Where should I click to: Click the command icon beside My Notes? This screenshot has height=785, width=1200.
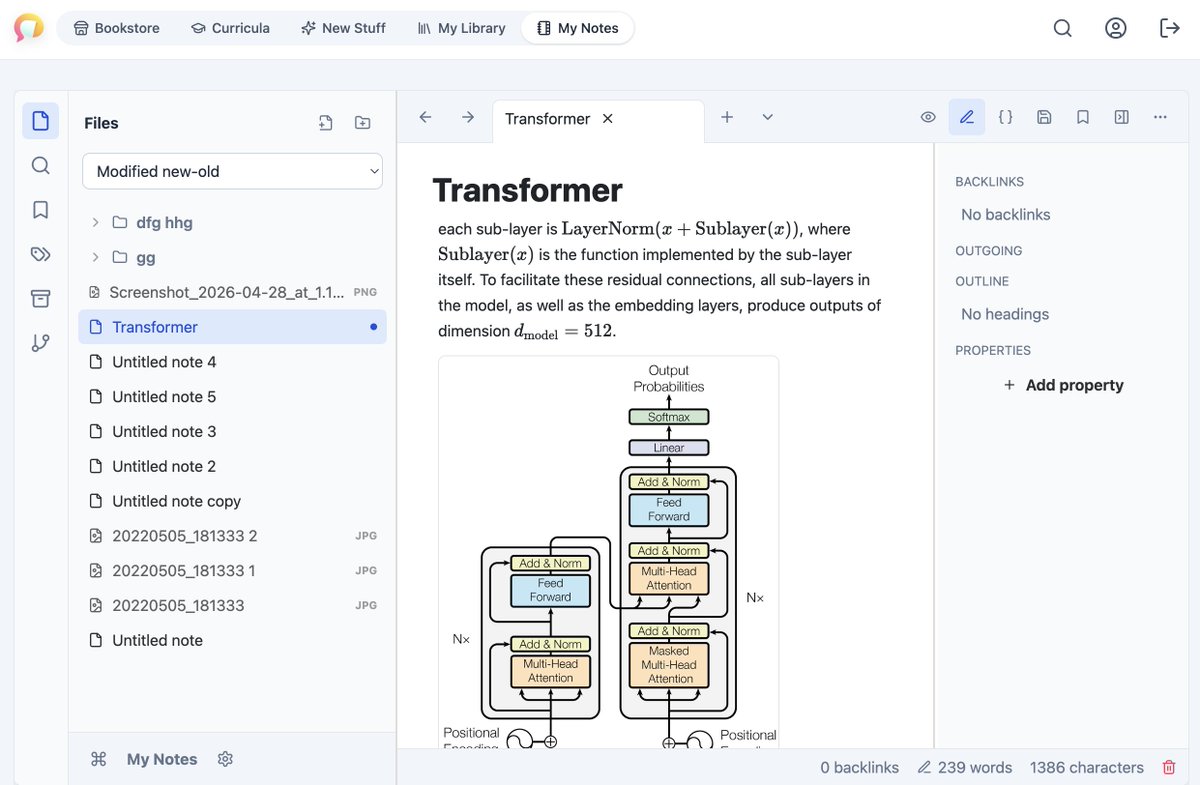(x=98, y=759)
